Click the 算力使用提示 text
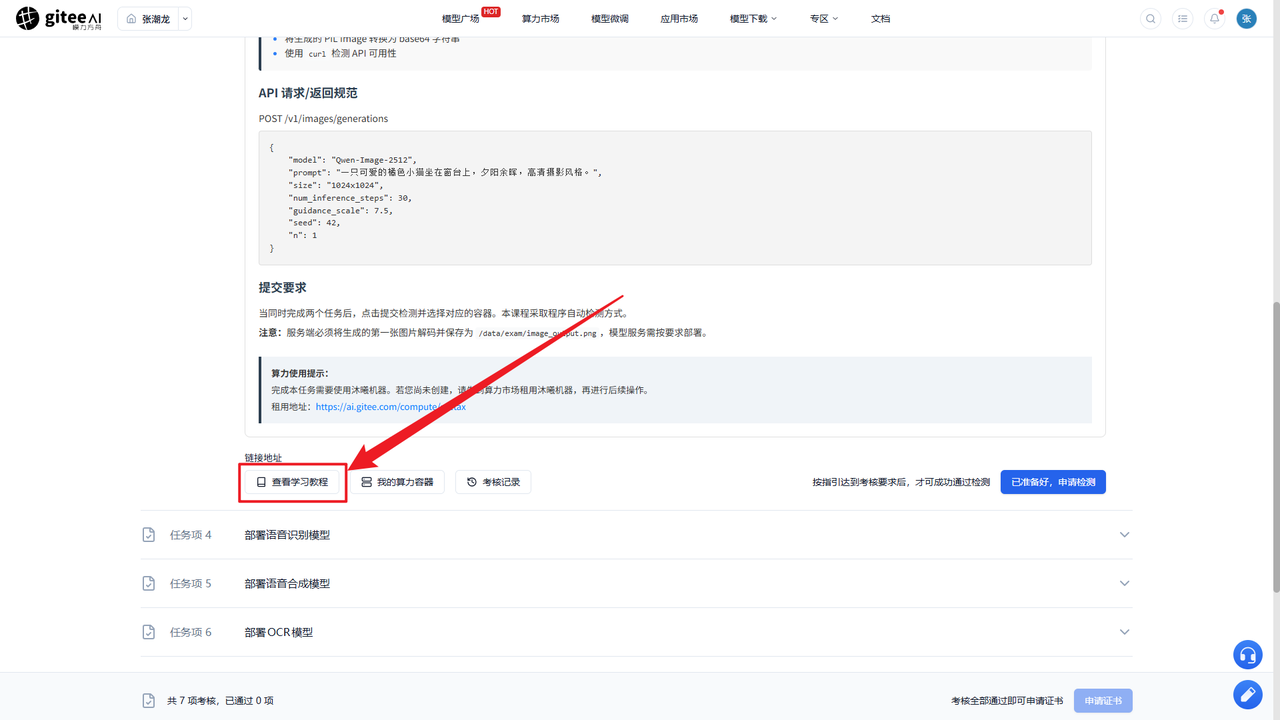The image size is (1280, 720). tap(300, 373)
